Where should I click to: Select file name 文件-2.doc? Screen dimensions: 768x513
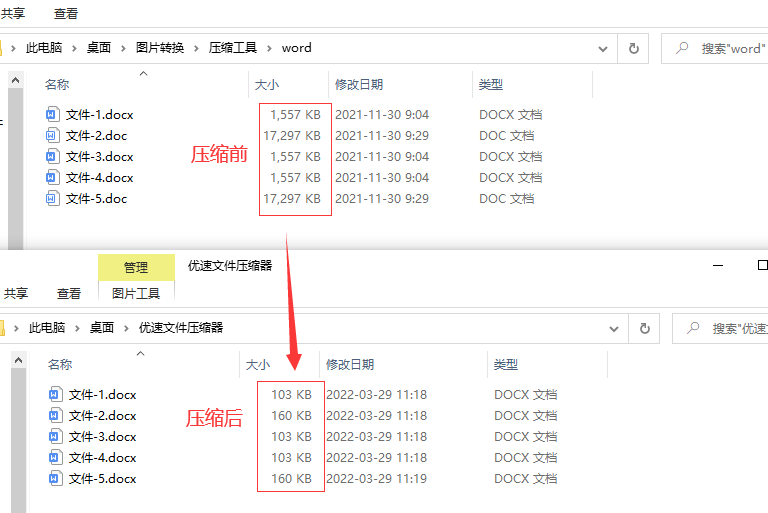pos(96,136)
